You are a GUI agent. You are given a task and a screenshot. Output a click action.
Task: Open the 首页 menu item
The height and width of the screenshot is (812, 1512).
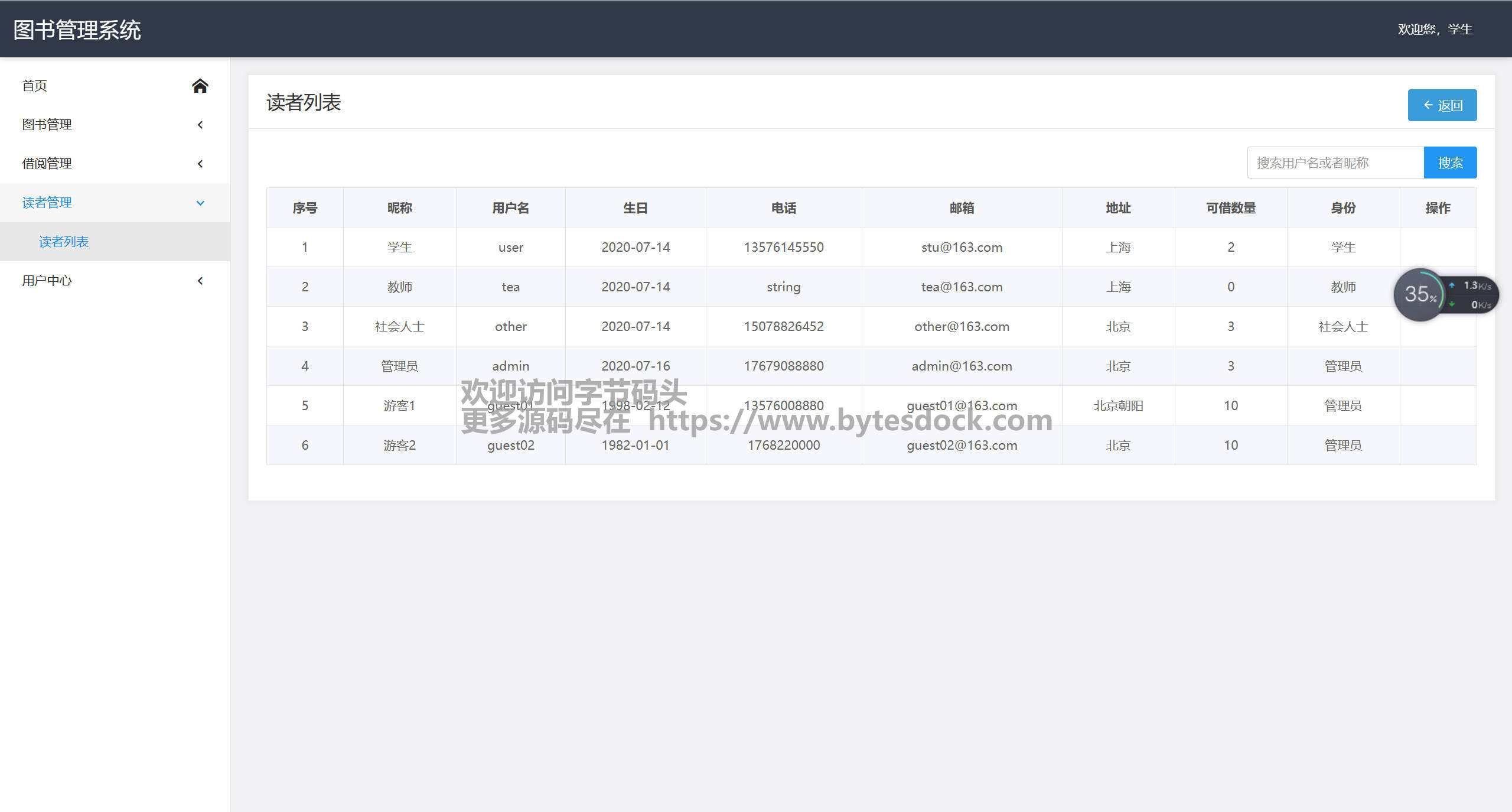[x=35, y=86]
